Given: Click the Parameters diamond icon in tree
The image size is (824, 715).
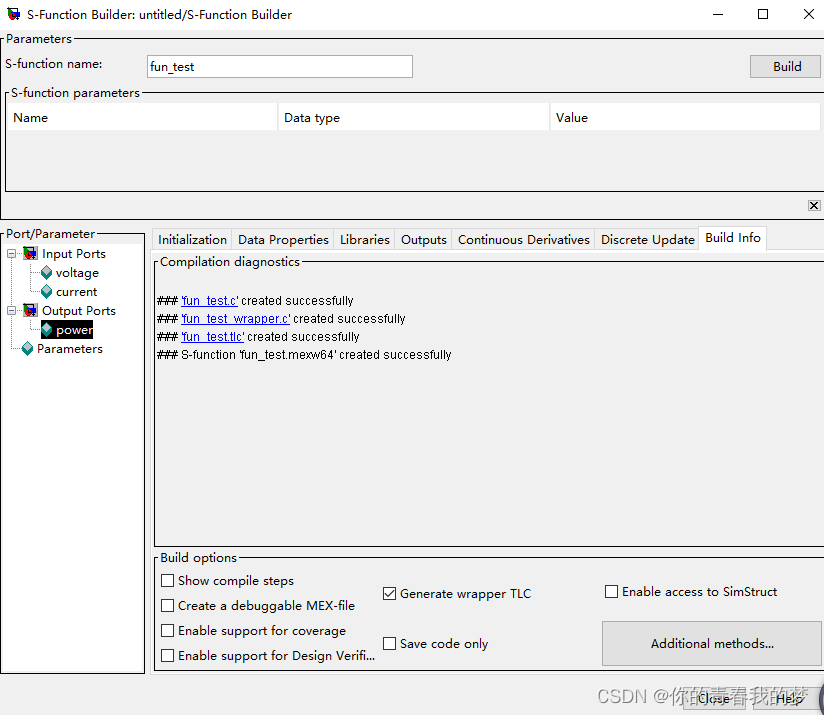Looking at the screenshot, I should pos(27,349).
